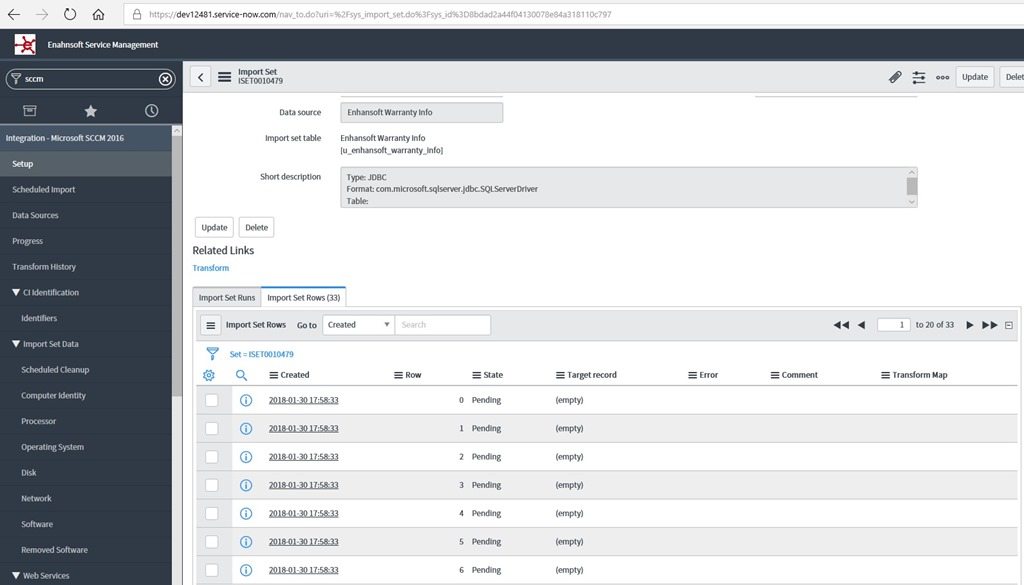Manage attachments with paperclip icon
Screen dimensions: 1024x585
(895, 77)
